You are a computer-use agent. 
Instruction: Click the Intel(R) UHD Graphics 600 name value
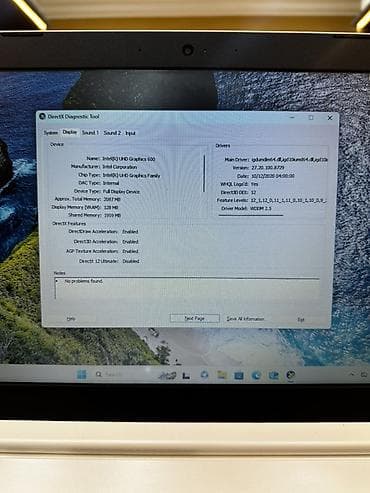(x=129, y=159)
